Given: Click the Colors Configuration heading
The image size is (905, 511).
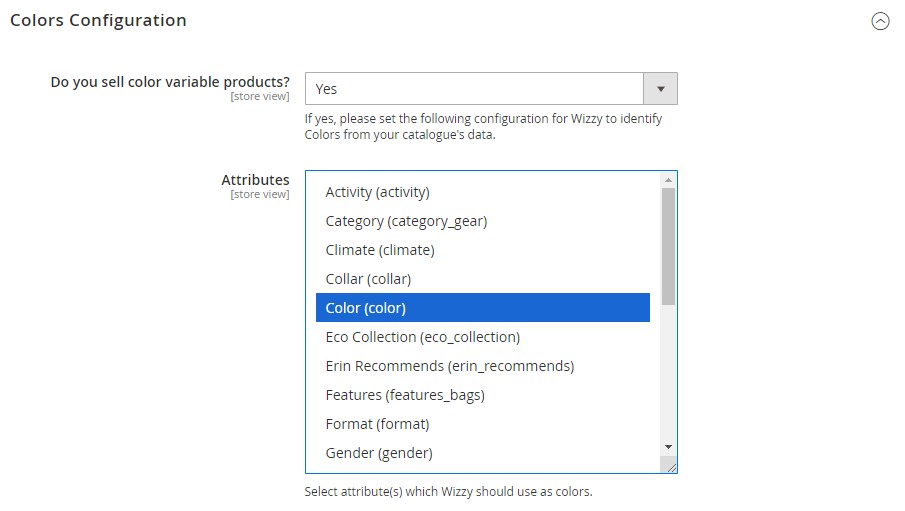Looking at the screenshot, I should 98,20.
